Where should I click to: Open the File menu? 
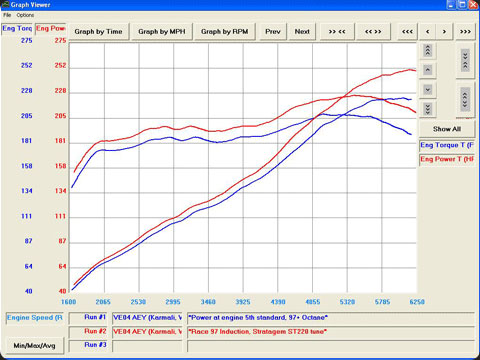(7, 15)
